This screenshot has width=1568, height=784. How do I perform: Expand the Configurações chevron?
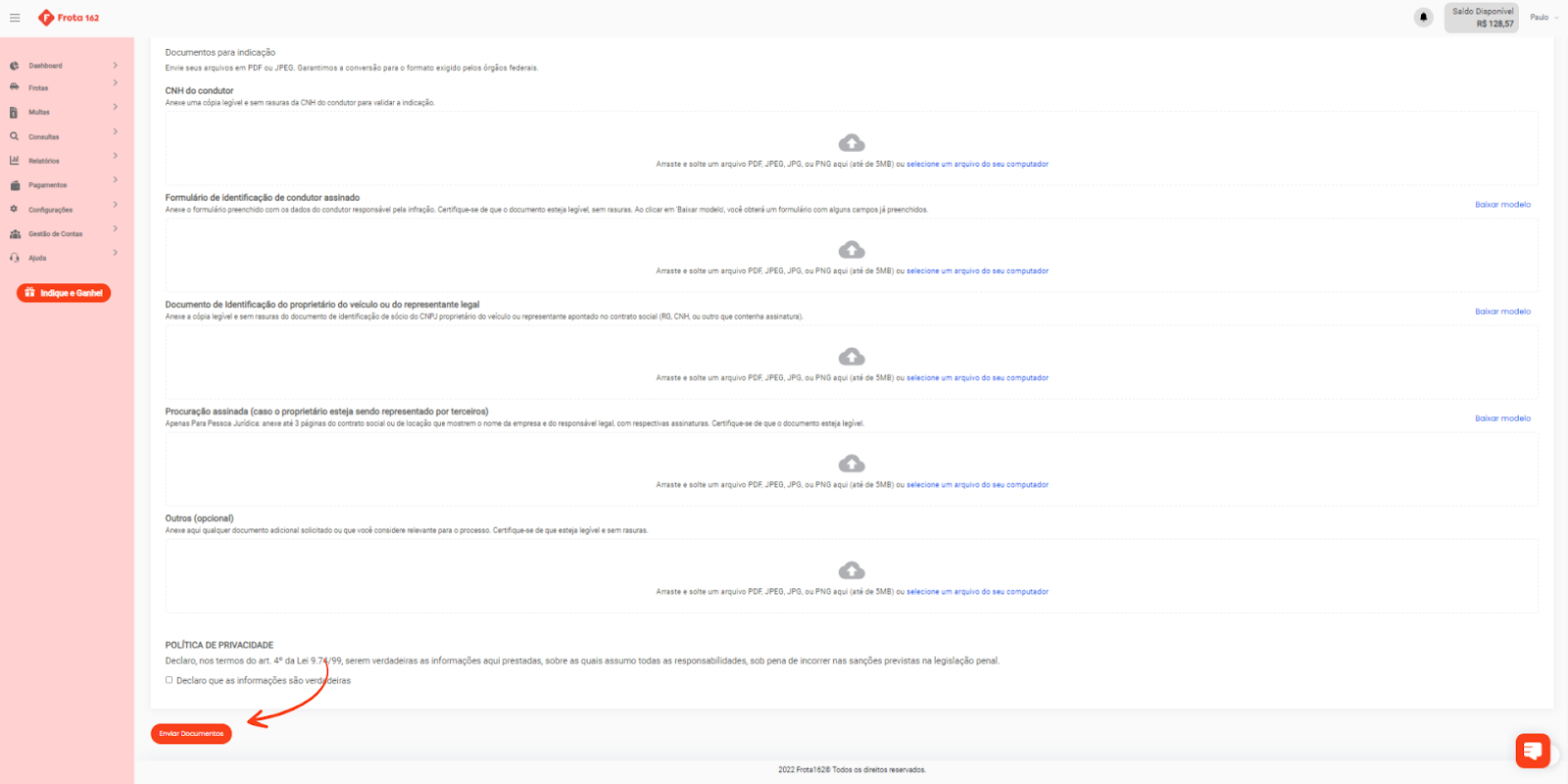point(116,204)
